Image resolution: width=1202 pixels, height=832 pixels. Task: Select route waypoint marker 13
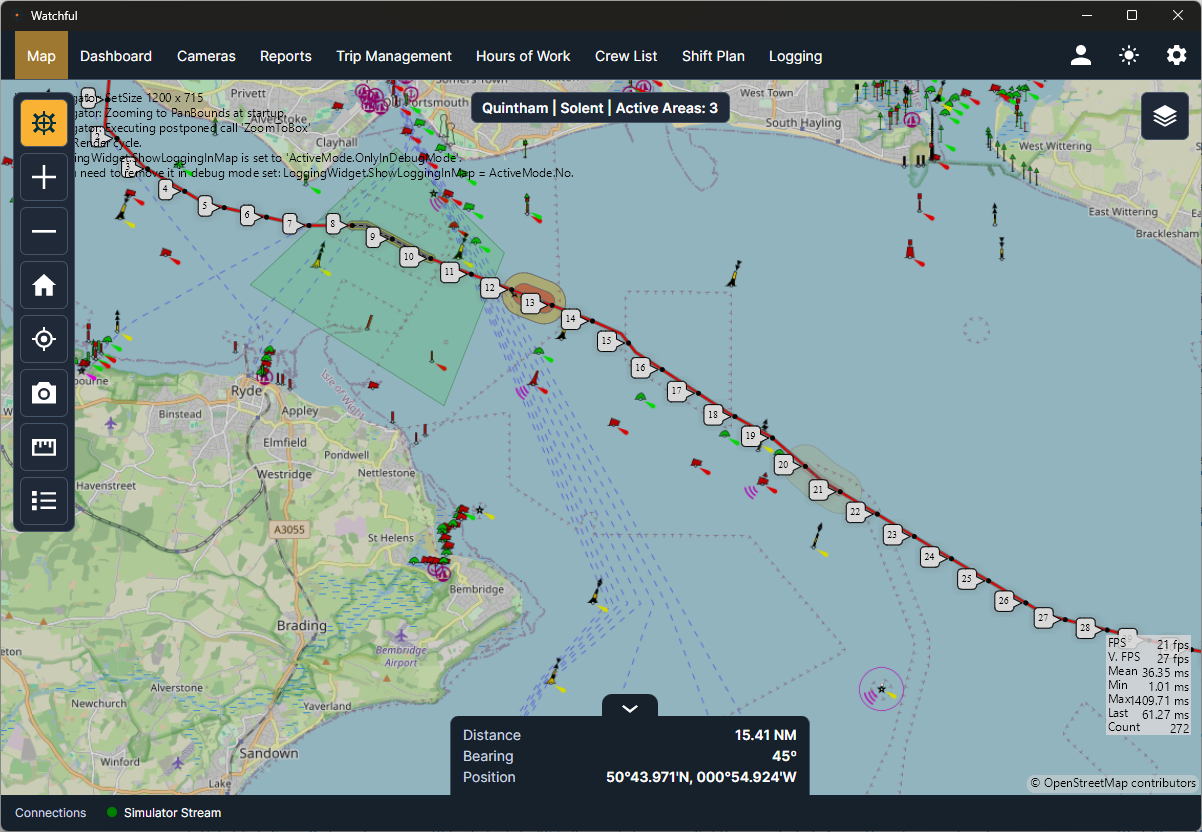pyautogui.click(x=530, y=302)
